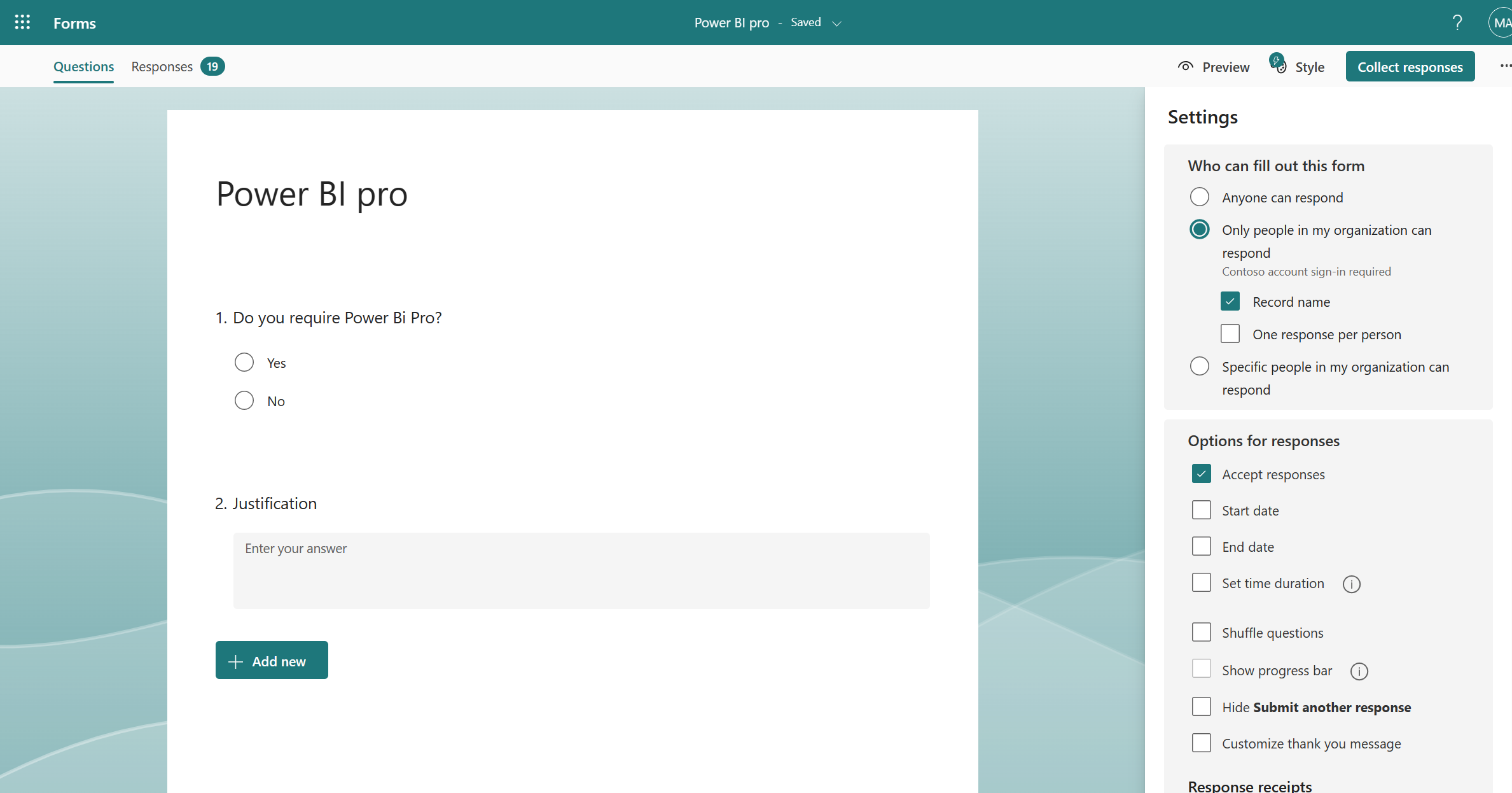Expand the dropdown chevron next to Saved
Screen dimensions: 1512x793
tap(837, 24)
